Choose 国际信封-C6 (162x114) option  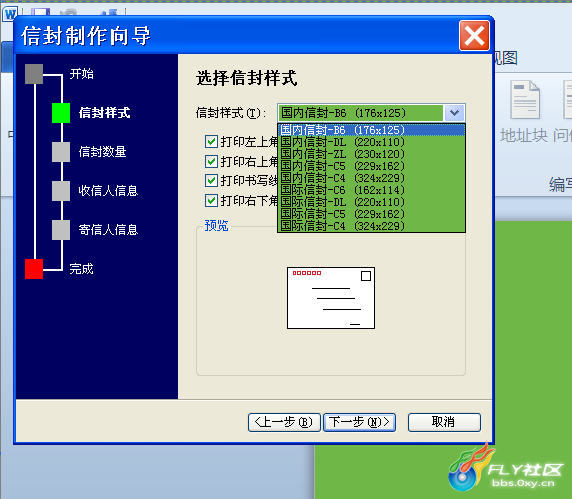pyautogui.click(x=371, y=190)
